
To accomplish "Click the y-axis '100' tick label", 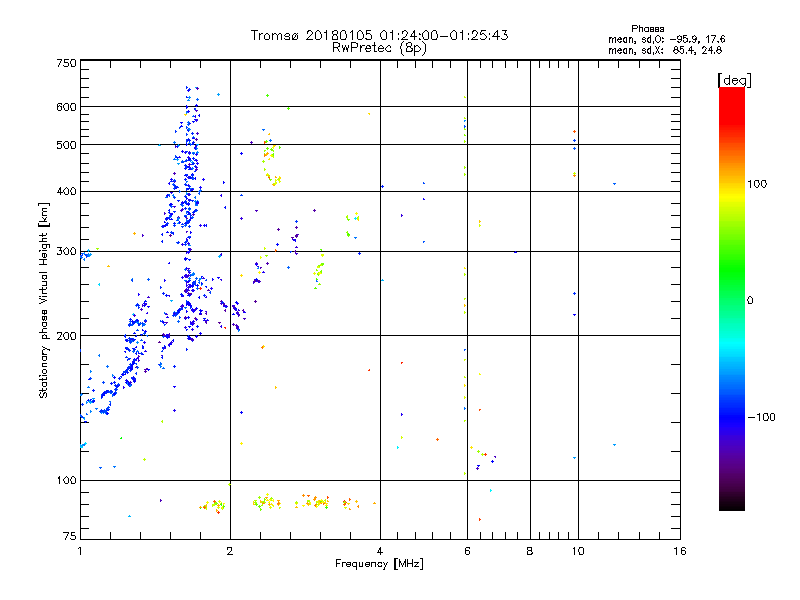I will pyautogui.click(x=66, y=480).
